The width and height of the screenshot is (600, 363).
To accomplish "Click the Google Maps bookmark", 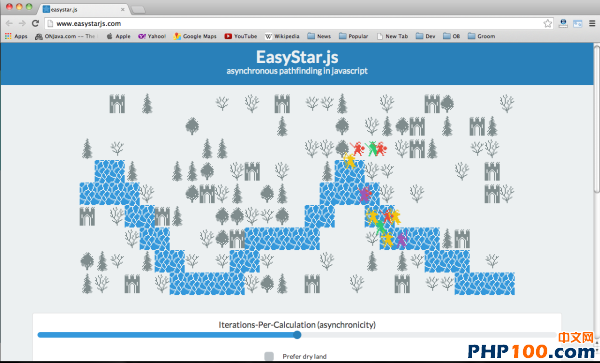I will click(x=195, y=36).
